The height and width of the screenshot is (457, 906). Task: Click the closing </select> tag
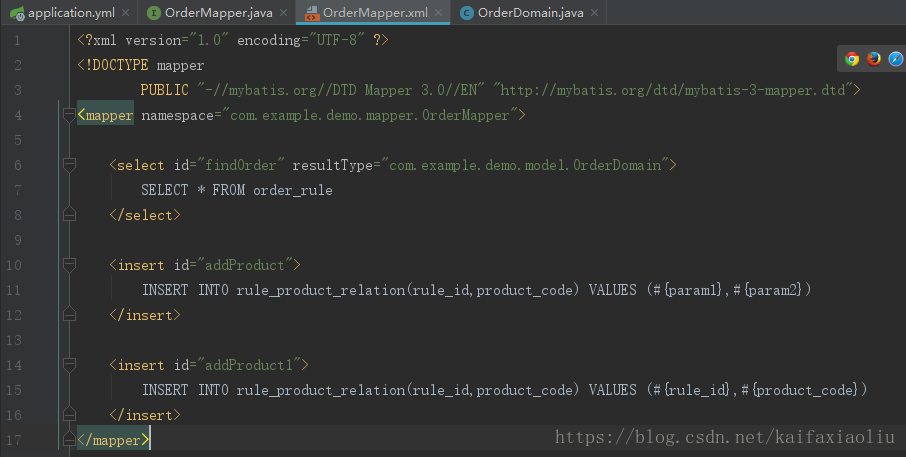coord(145,215)
